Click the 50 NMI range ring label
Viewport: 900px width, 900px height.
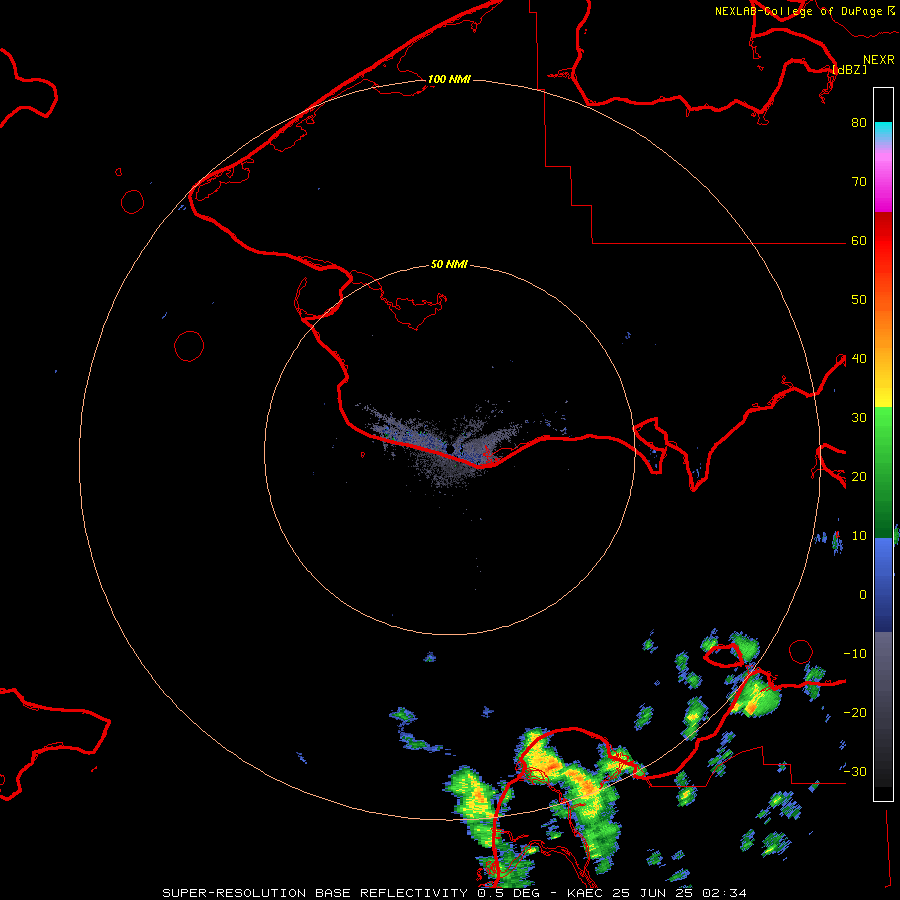tap(449, 265)
